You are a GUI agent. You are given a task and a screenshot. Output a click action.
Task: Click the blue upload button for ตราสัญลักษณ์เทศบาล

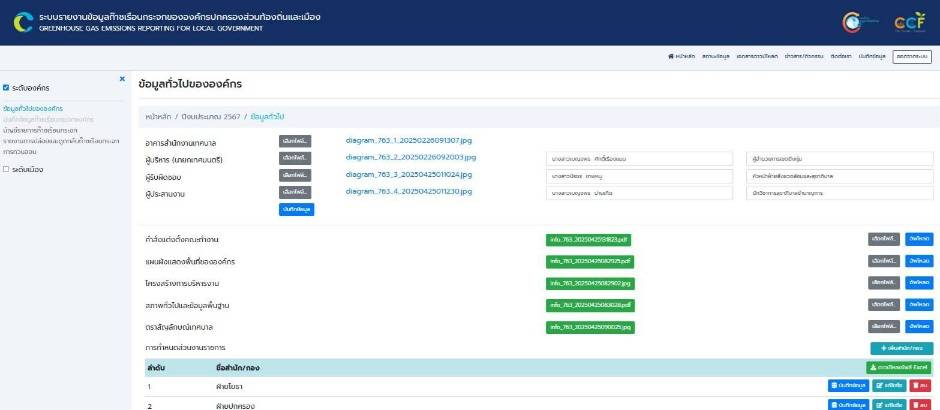coord(918,327)
